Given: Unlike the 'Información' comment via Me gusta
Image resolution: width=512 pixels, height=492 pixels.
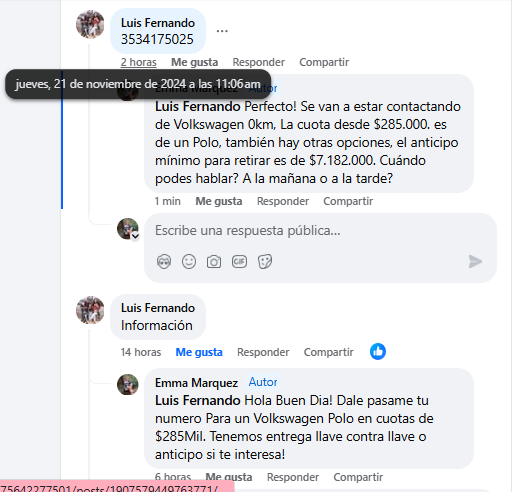Looking at the screenshot, I should [199, 352].
